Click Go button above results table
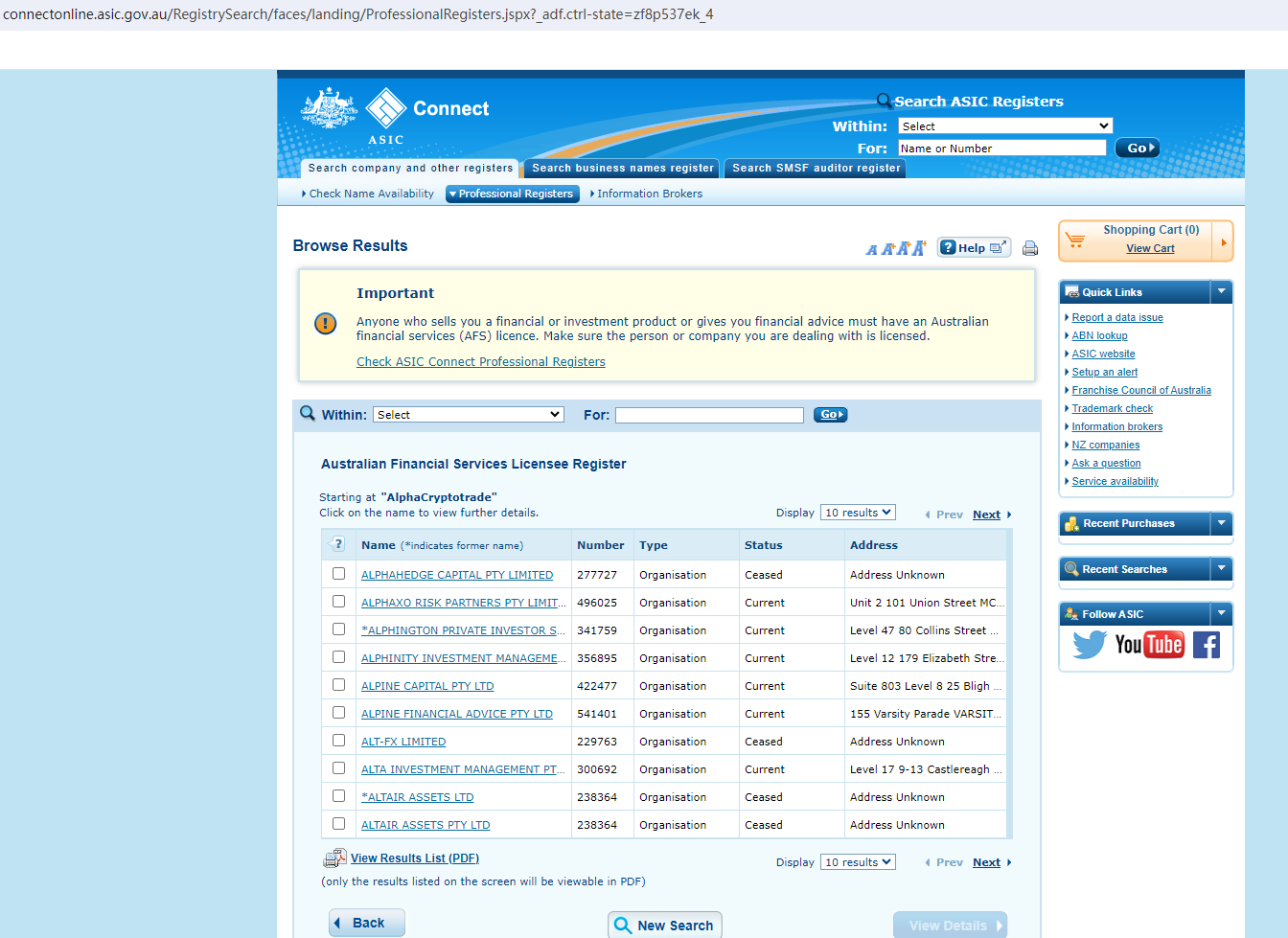Screen dimensions: 1288x938 830,415
